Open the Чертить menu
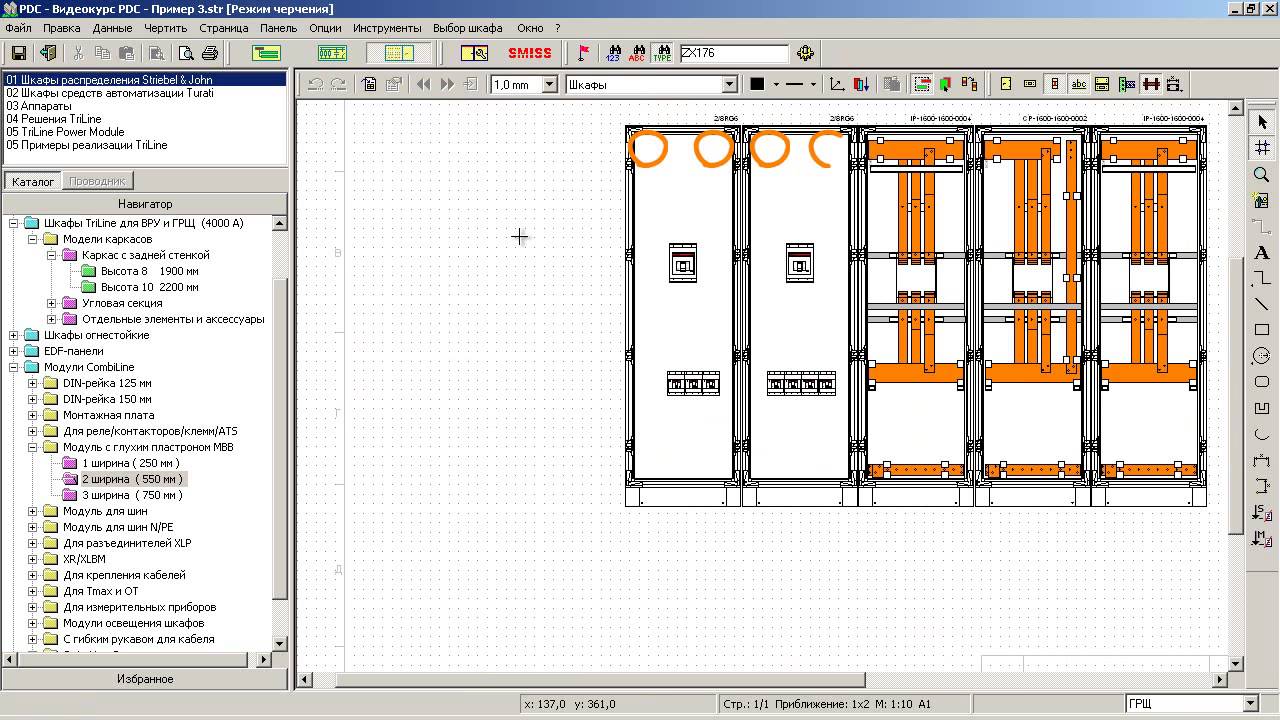This screenshot has height=720, width=1280. coord(165,28)
